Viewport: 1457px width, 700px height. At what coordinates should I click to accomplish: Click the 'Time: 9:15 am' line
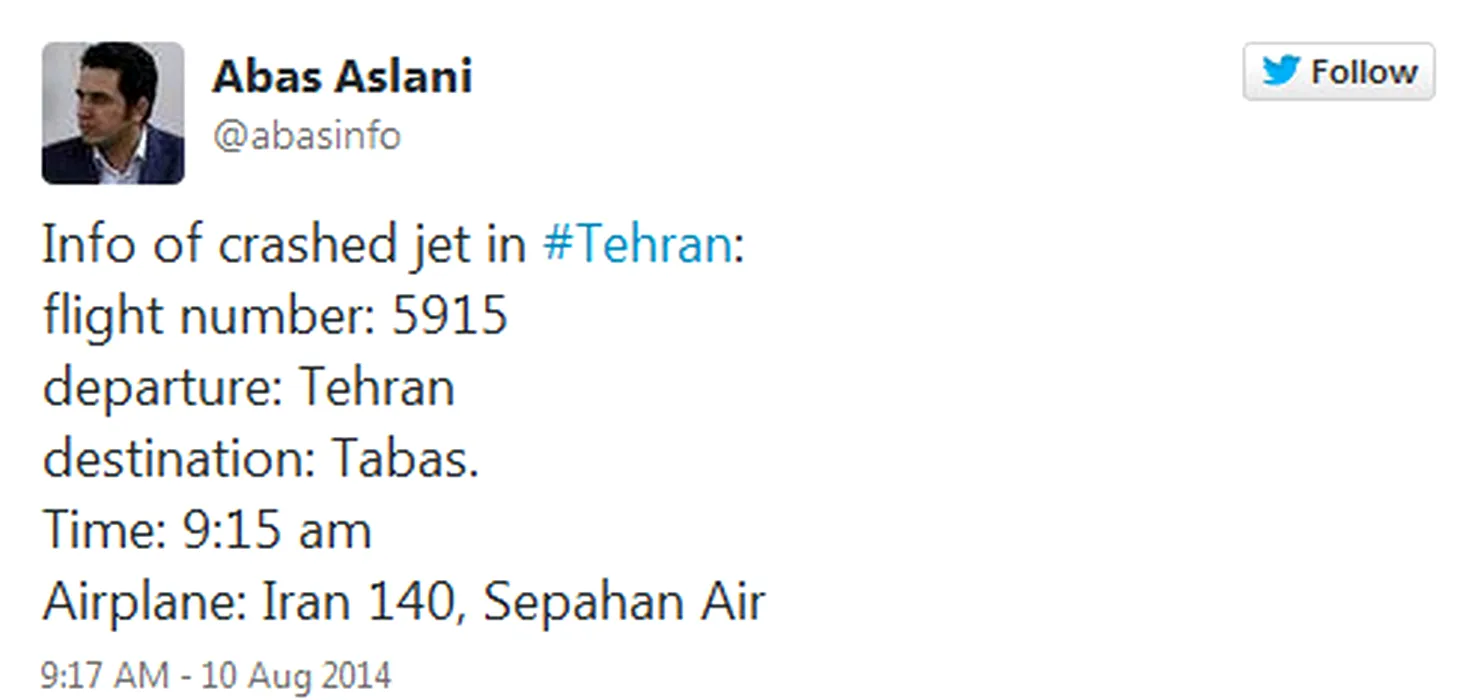207,531
